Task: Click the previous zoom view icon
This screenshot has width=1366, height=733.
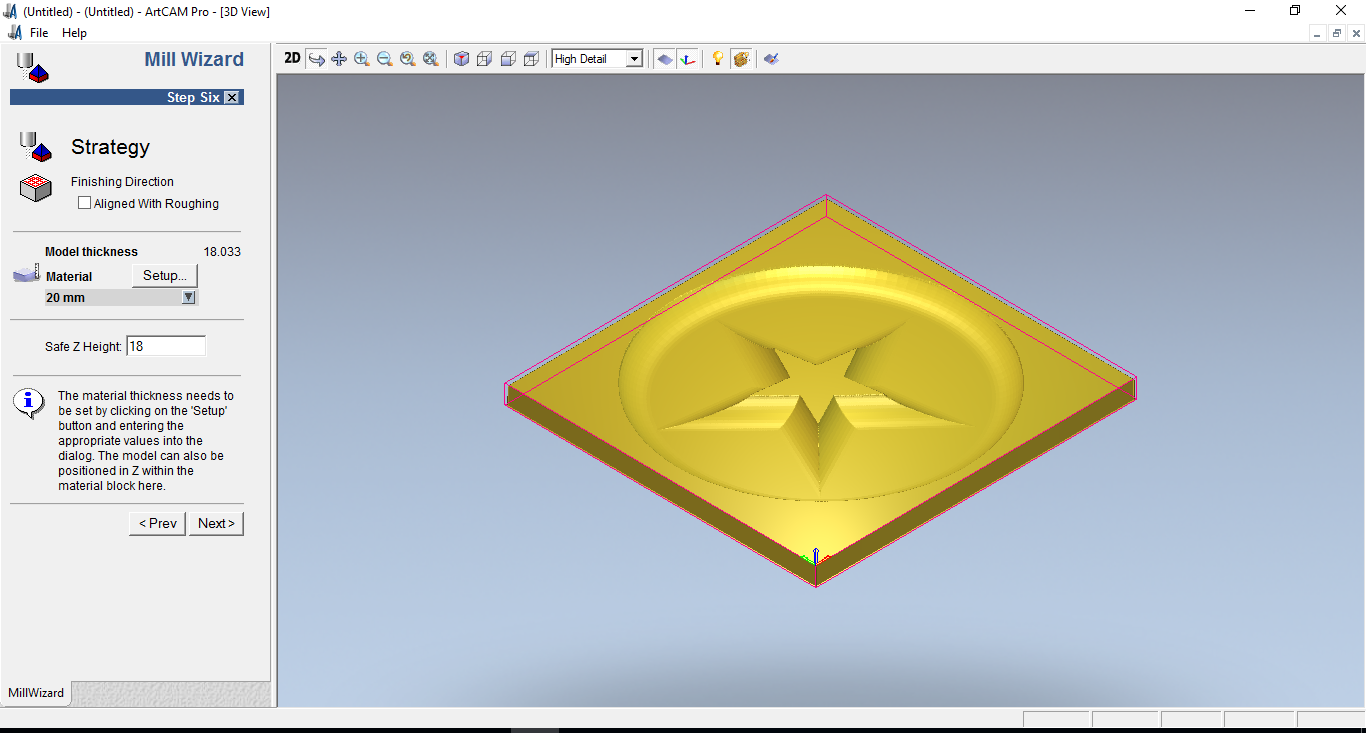Action: pyautogui.click(x=408, y=59)
